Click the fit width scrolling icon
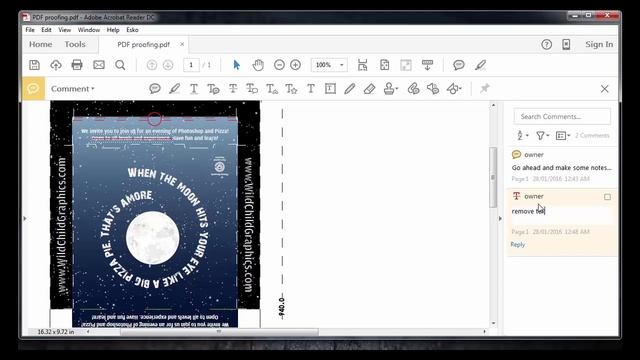Screen dimensions: 640x360 click(x=362, y=65)
